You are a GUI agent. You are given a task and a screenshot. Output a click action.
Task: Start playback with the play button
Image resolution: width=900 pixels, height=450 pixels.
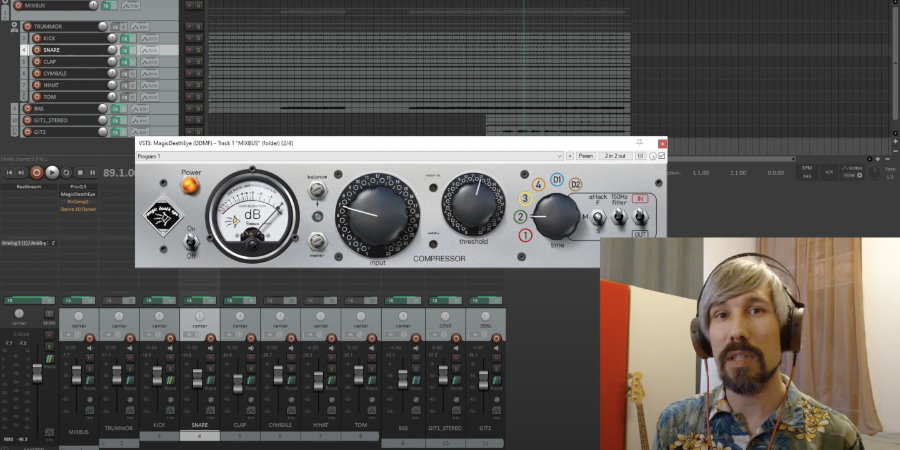[x=52, y=172]
